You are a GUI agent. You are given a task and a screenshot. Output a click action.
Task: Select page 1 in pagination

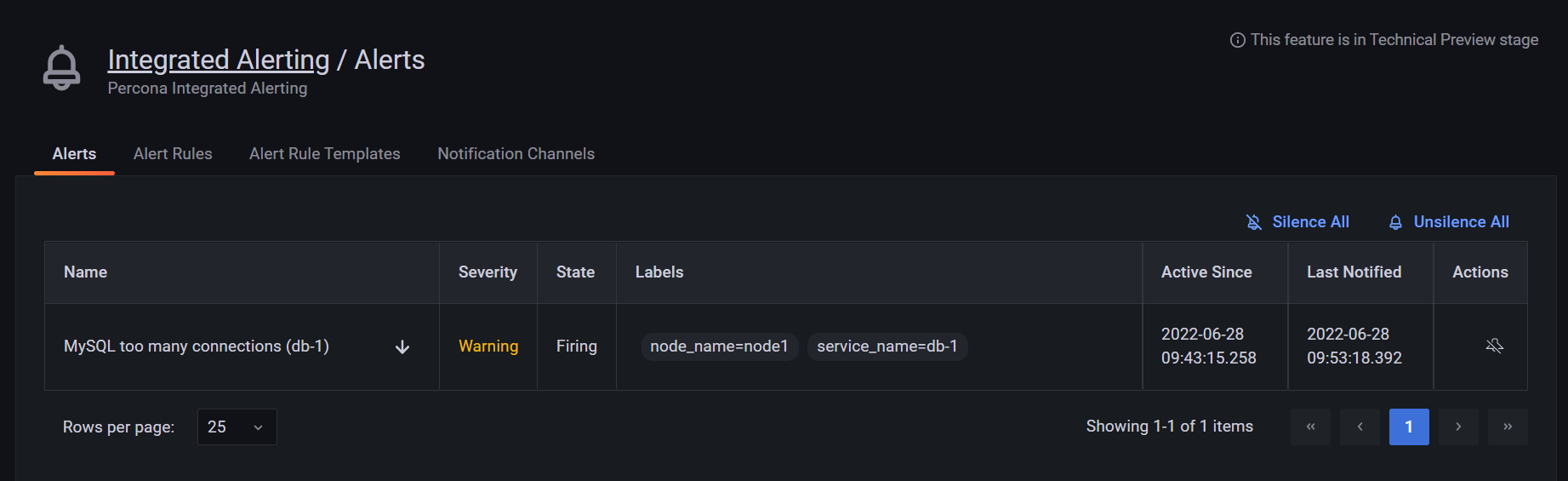point(1409,427)
